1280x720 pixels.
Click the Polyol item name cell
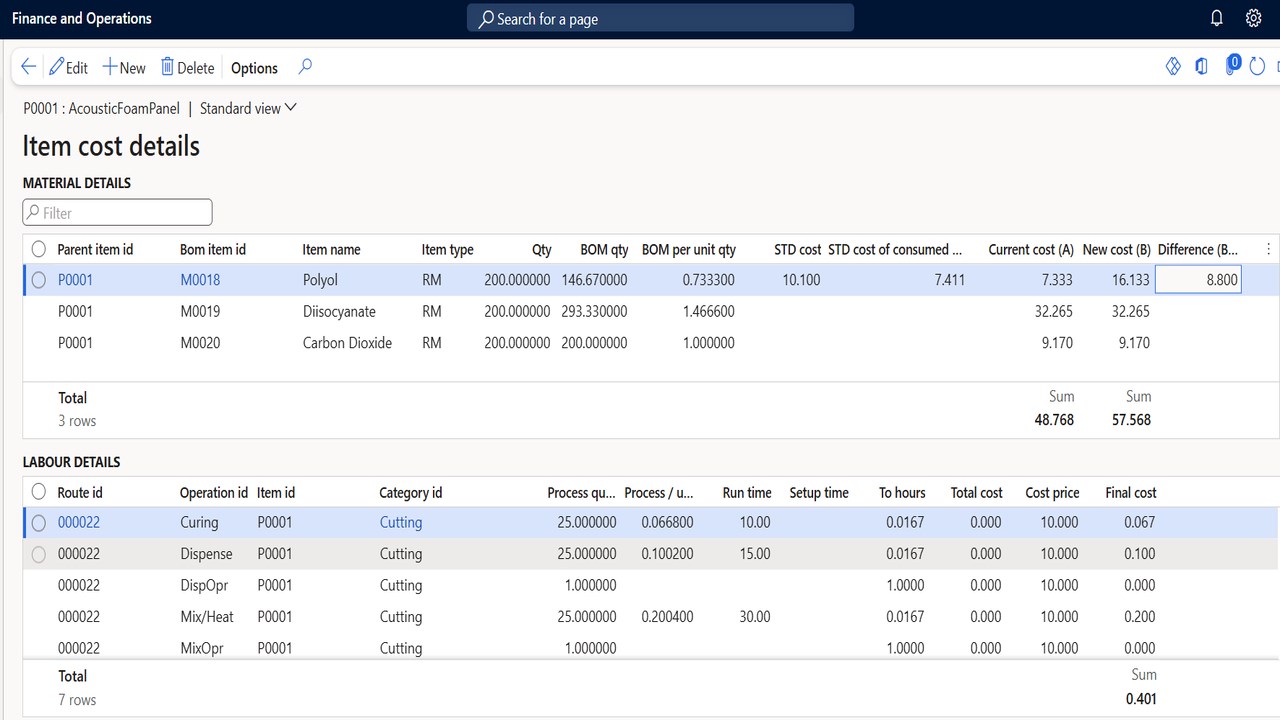click(x=320, y=280)
